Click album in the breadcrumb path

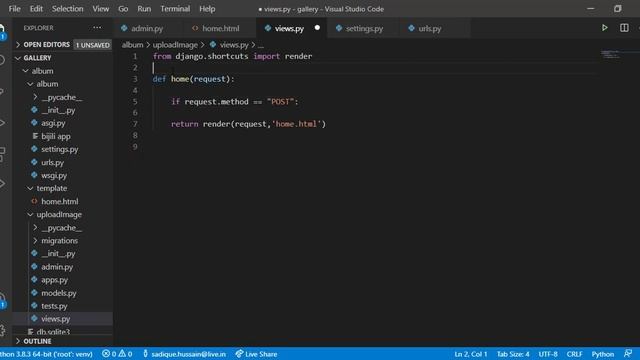(x=132, y=45)
